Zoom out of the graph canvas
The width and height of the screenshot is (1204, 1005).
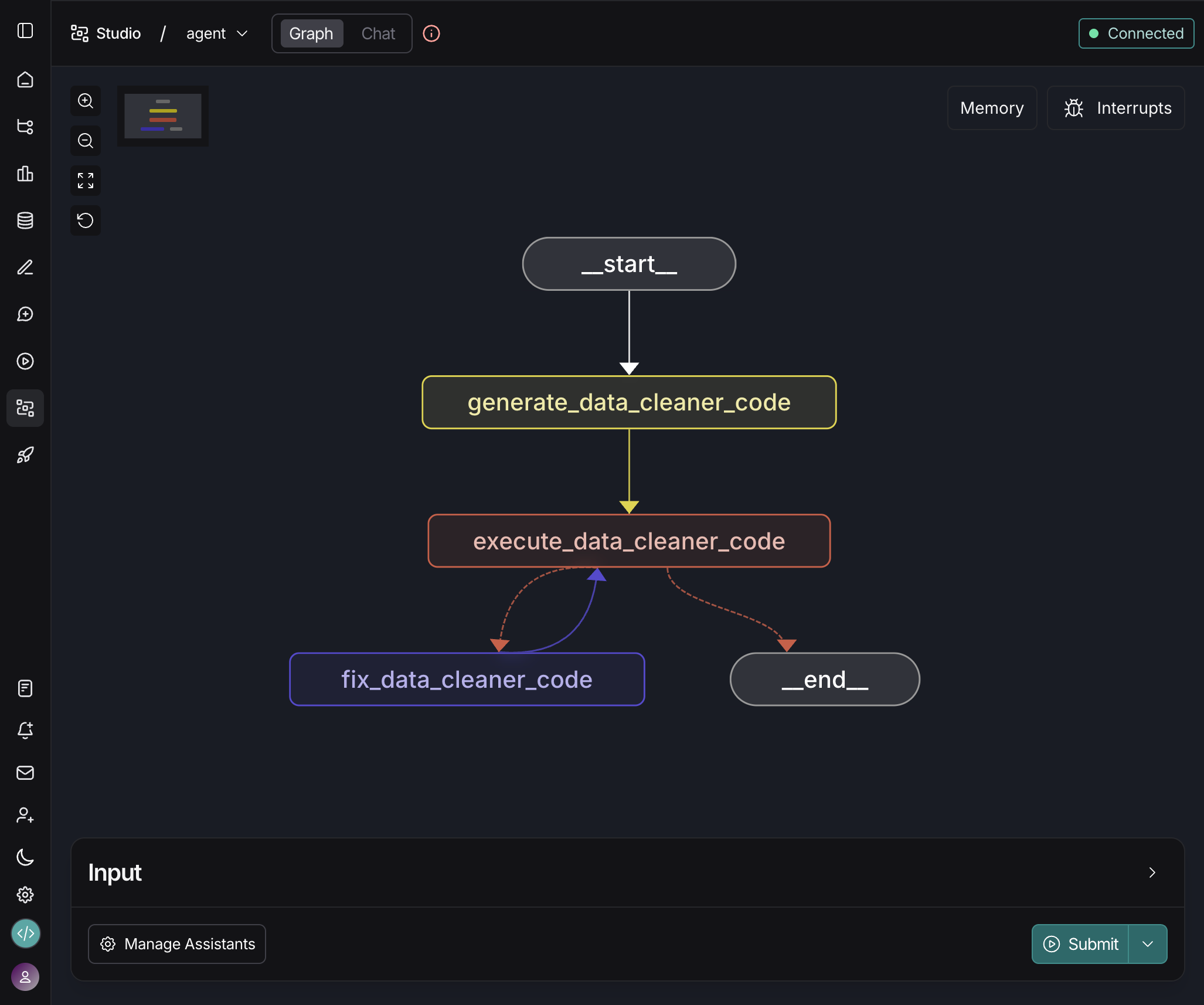(x=86, y=141)
